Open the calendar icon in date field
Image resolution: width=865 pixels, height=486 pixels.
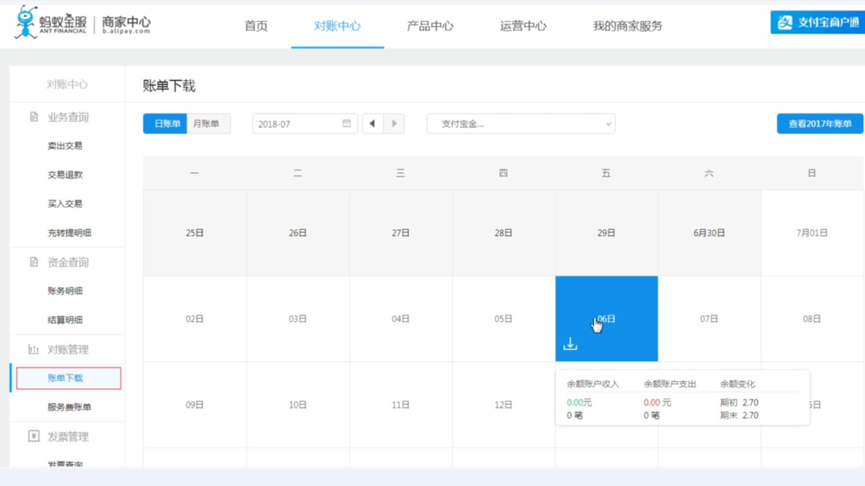[x=347, y=124]
